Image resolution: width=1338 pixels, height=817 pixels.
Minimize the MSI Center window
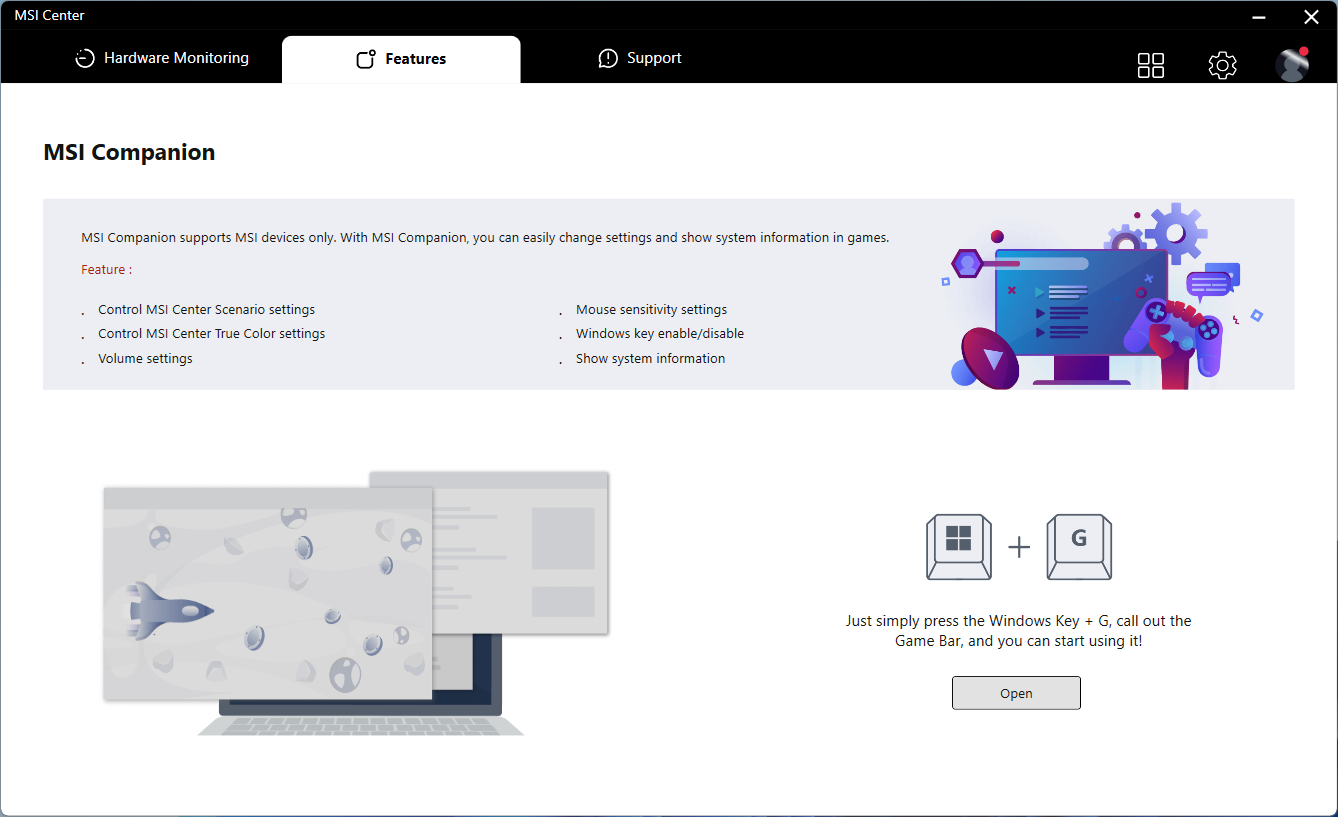(1260, 17)
